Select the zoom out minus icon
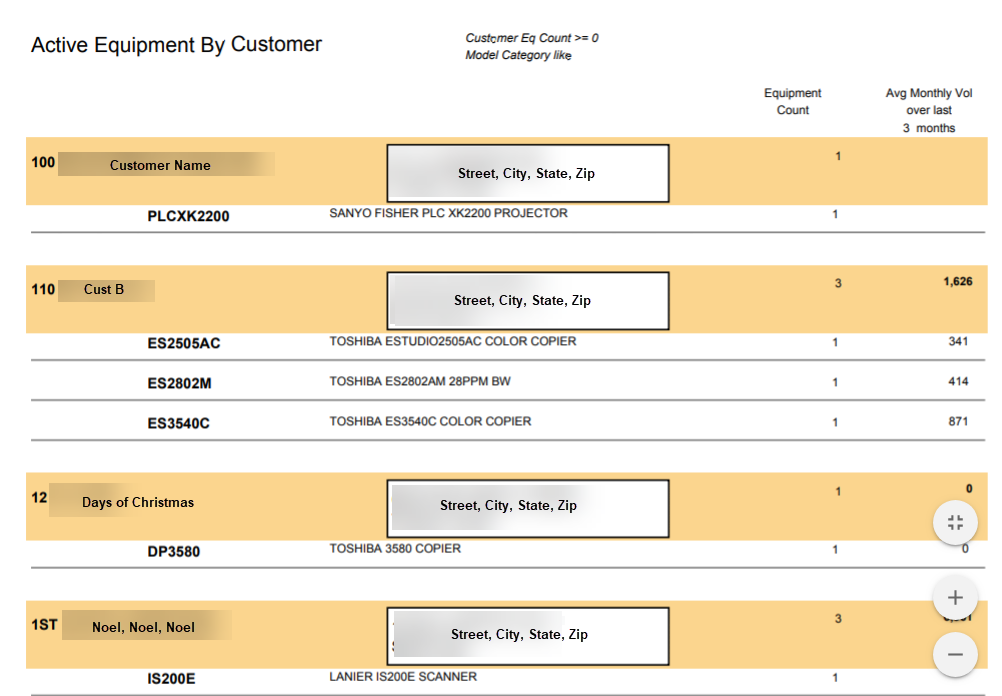Screen dimensions: 1002x696 click(955, 654)
